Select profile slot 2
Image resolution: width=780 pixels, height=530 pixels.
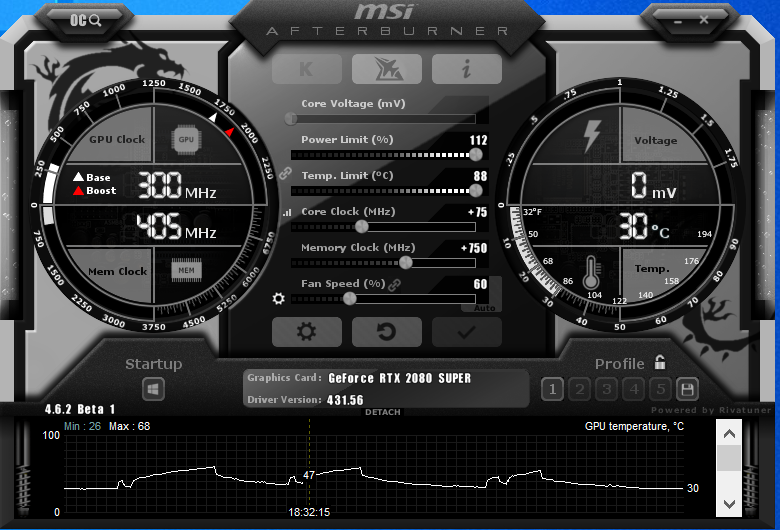click(580, 389)
